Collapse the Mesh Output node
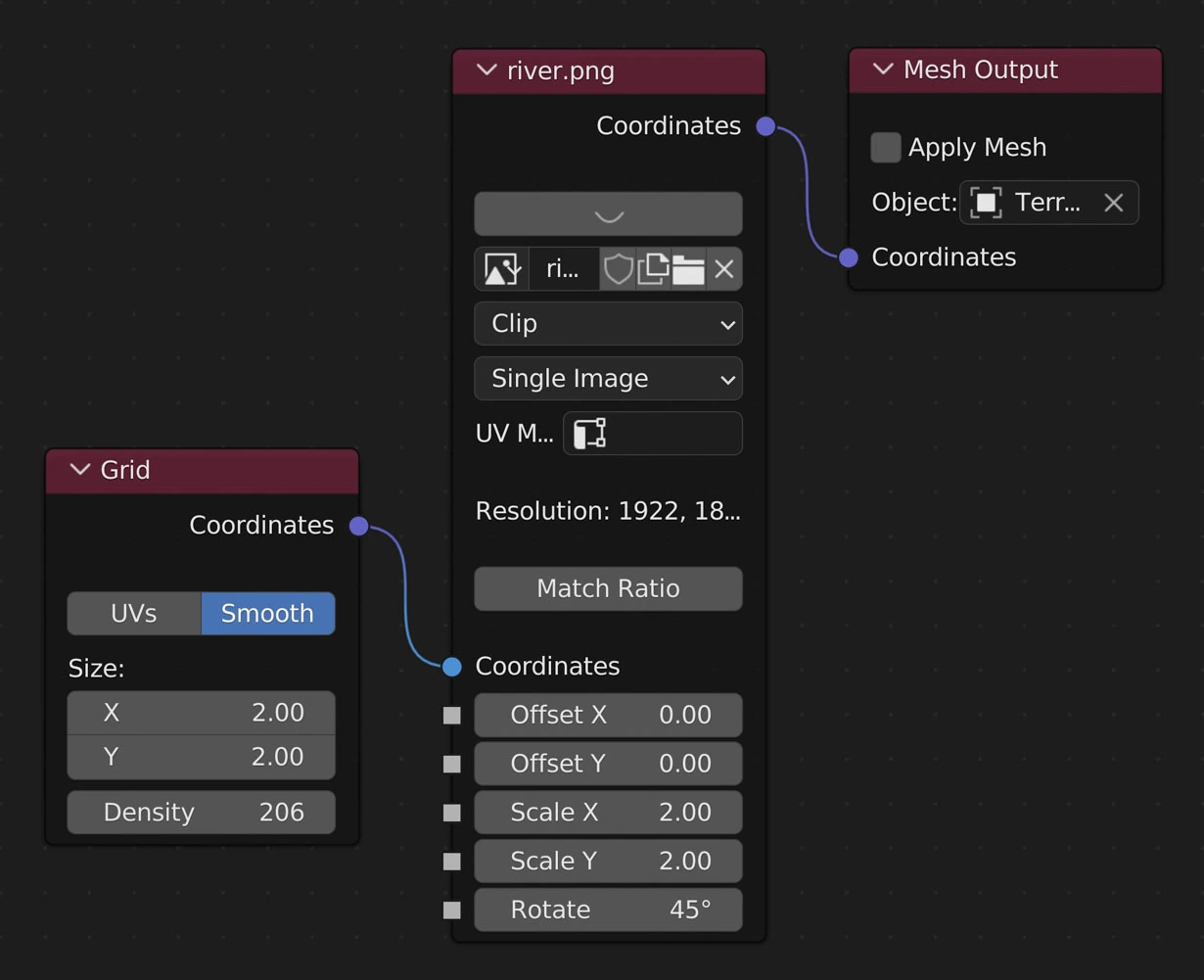 tap(883, 70)
